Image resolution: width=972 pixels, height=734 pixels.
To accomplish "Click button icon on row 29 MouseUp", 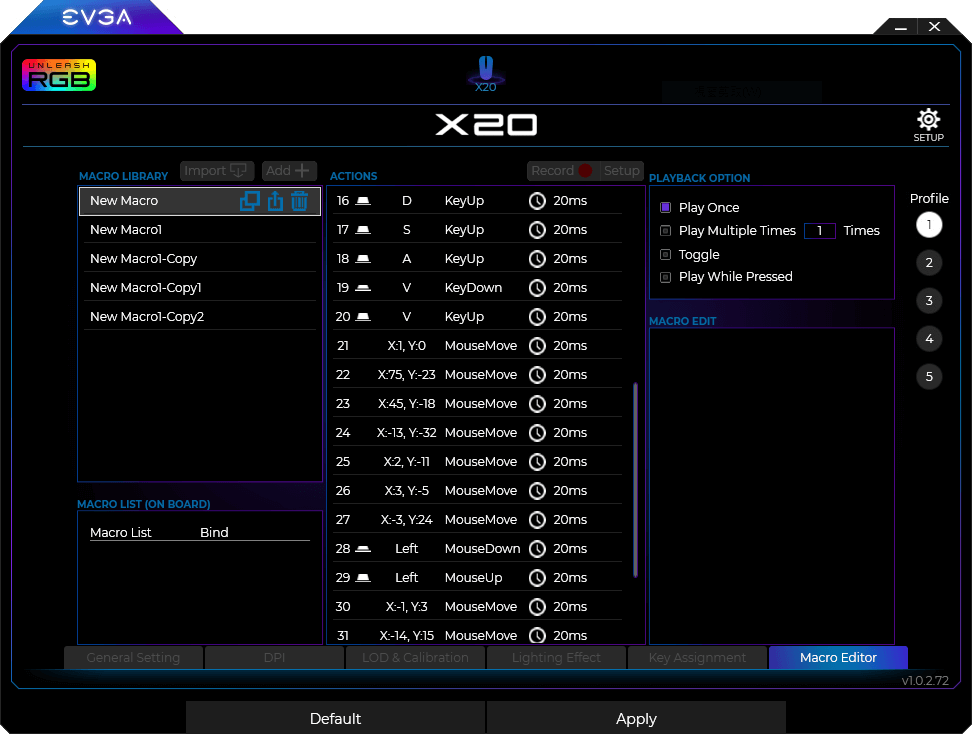I will pos(363,578).
